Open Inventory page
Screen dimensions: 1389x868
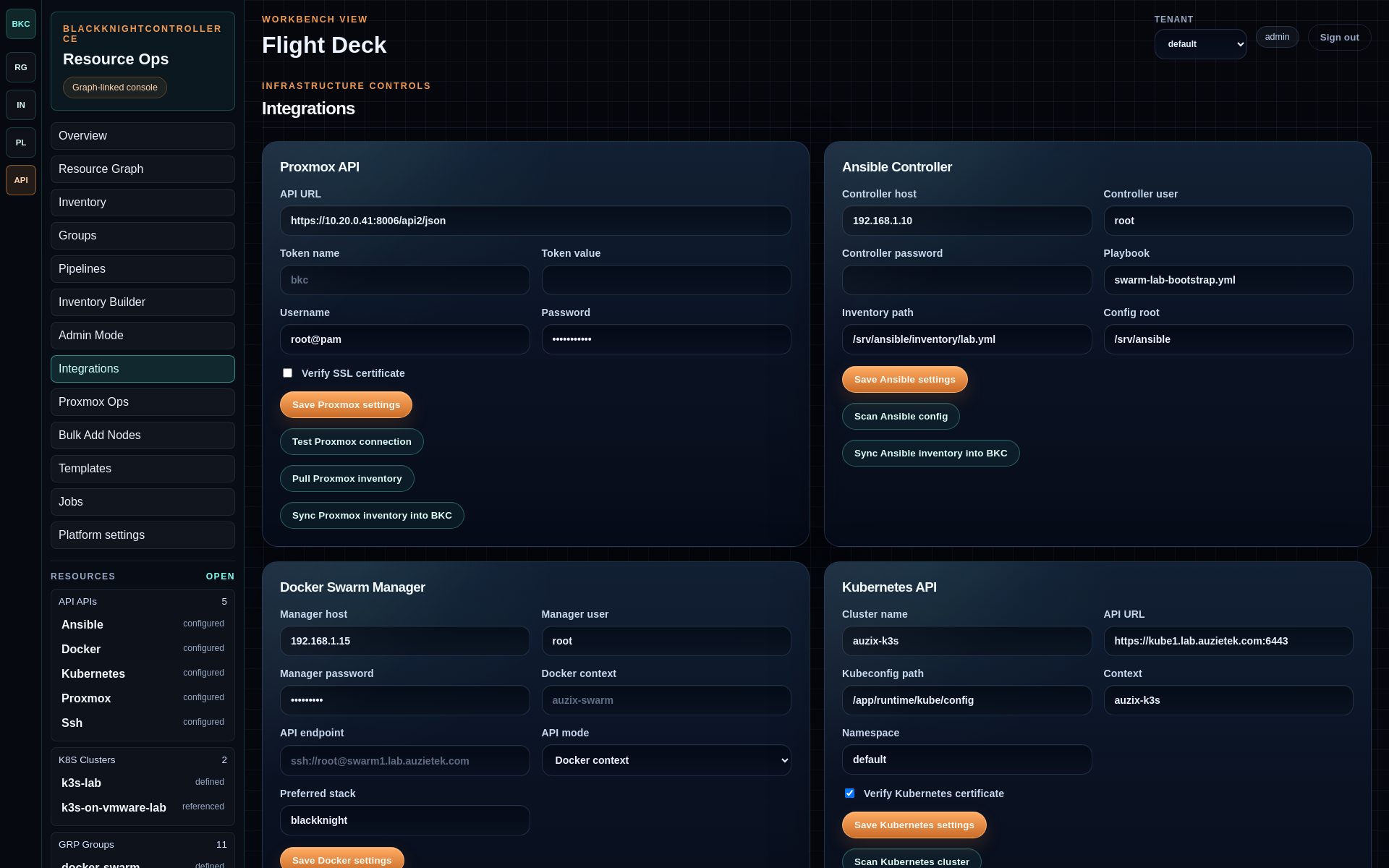(143, 203)
